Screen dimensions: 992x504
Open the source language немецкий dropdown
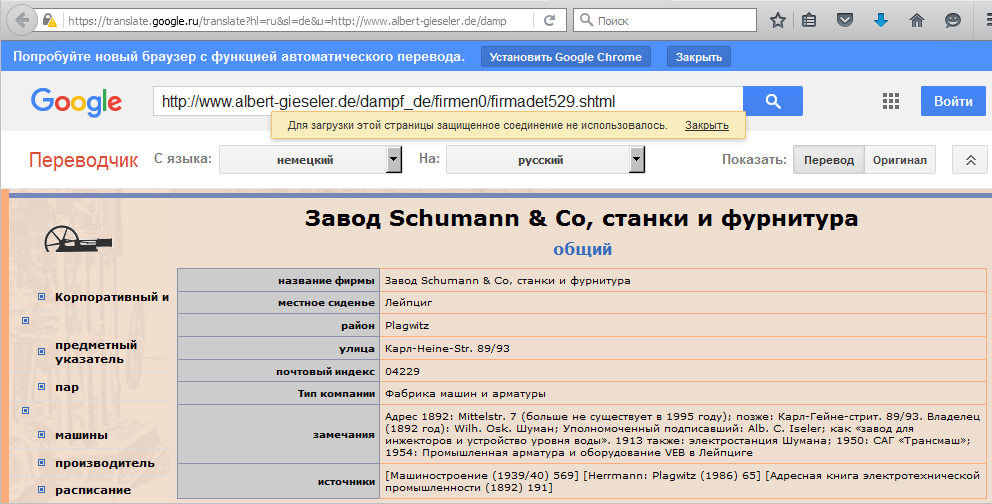tap(310, 160)
